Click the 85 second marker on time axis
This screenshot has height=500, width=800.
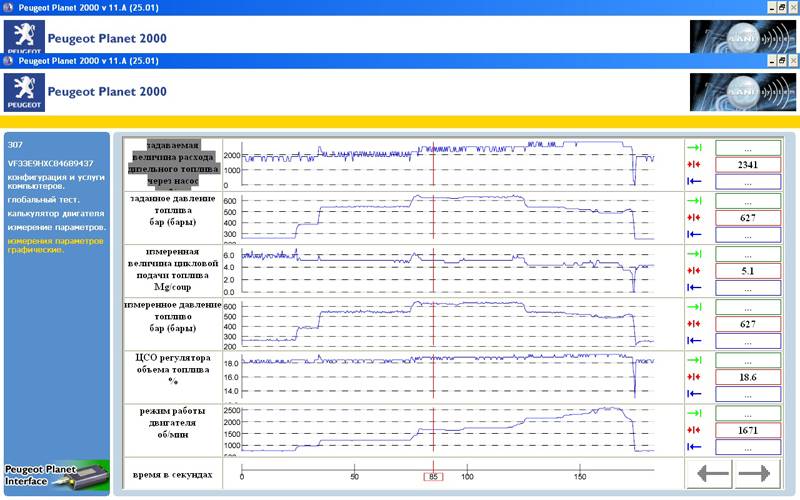432,476
